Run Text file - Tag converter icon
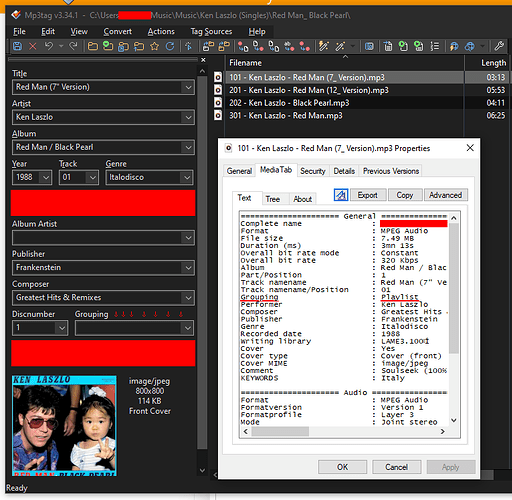 tap(289, 46)
